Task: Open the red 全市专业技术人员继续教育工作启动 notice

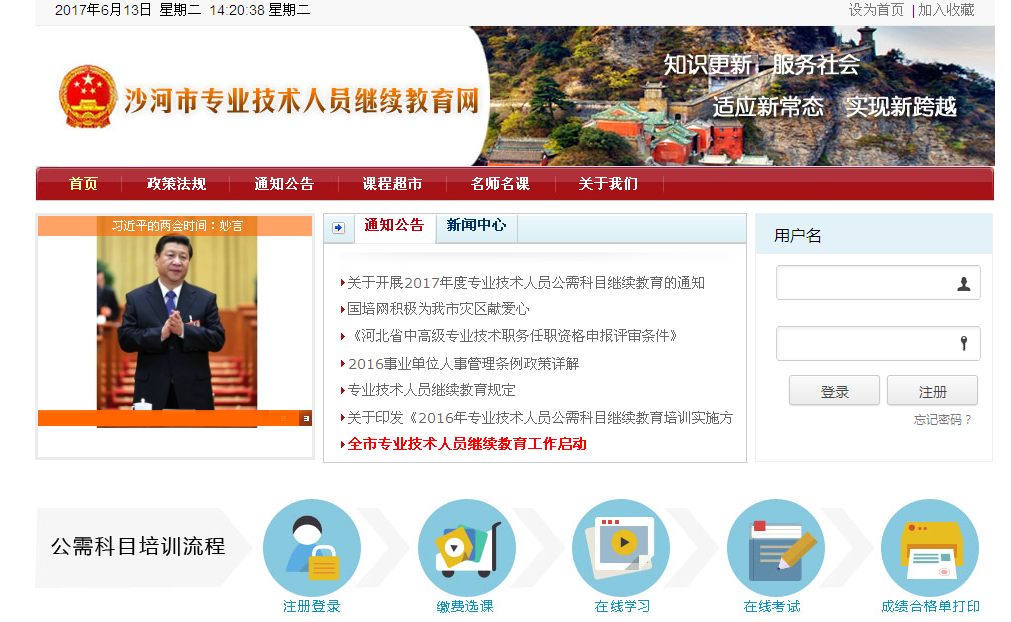Action: [x=466, y=444]
